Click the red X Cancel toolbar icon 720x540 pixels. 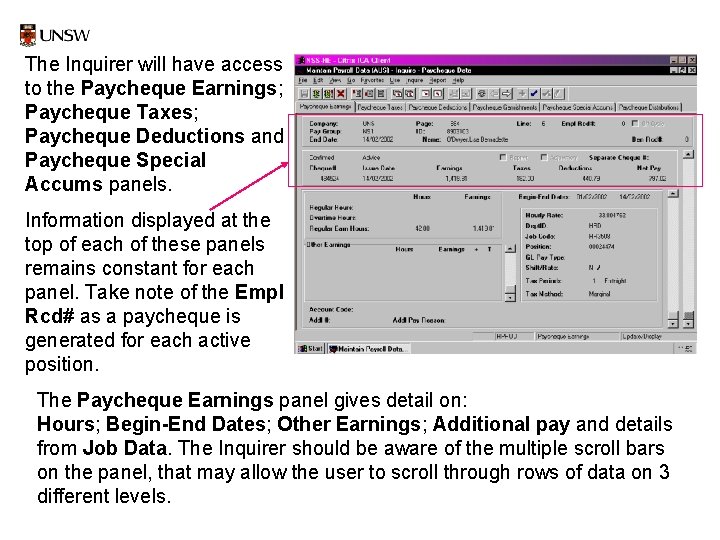[340, 94]
